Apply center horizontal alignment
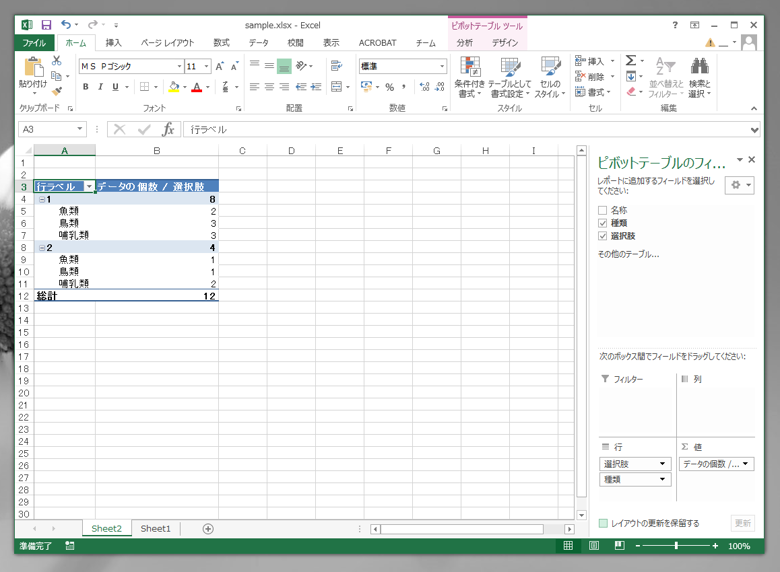This screenshot has height=572, width=780. pos(269,87)
